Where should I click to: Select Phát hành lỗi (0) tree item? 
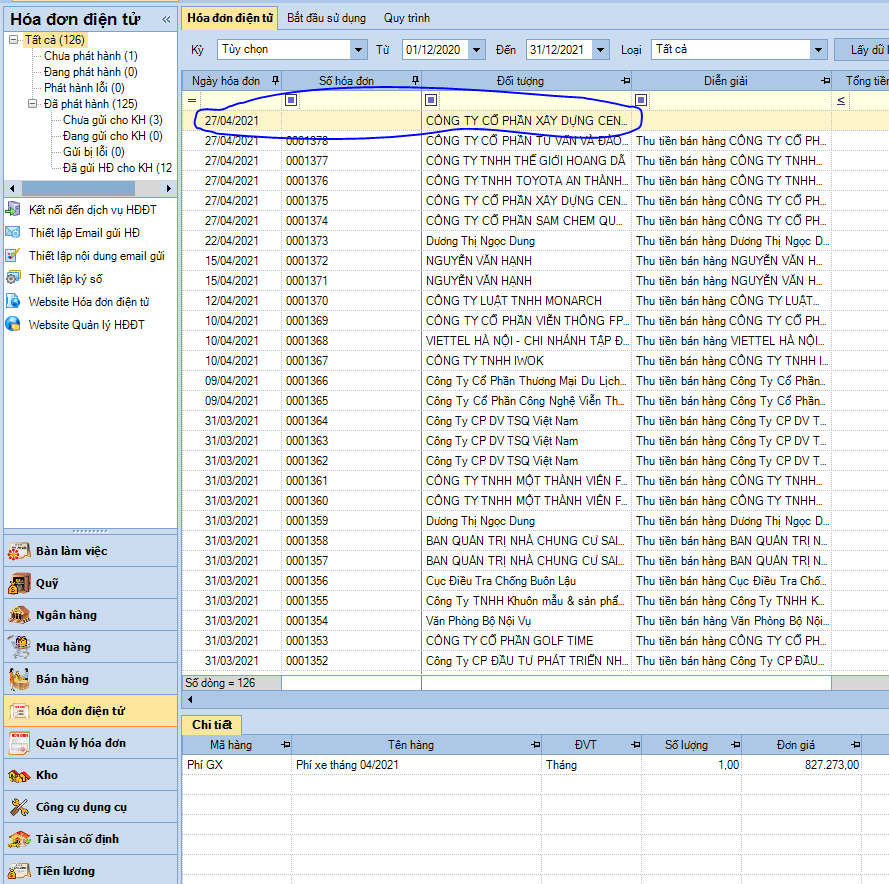[84, 88]
